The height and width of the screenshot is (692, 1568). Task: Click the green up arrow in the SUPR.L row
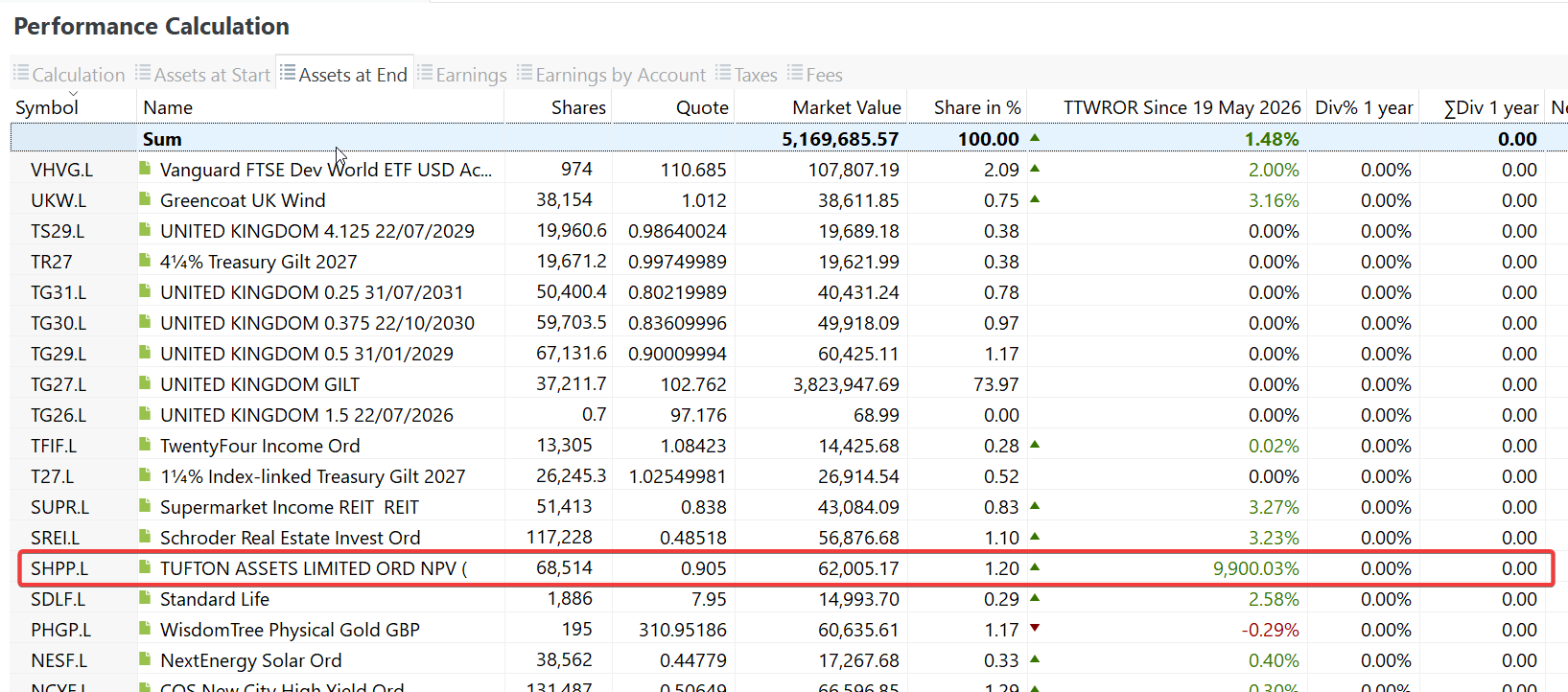click(1035, 506)
